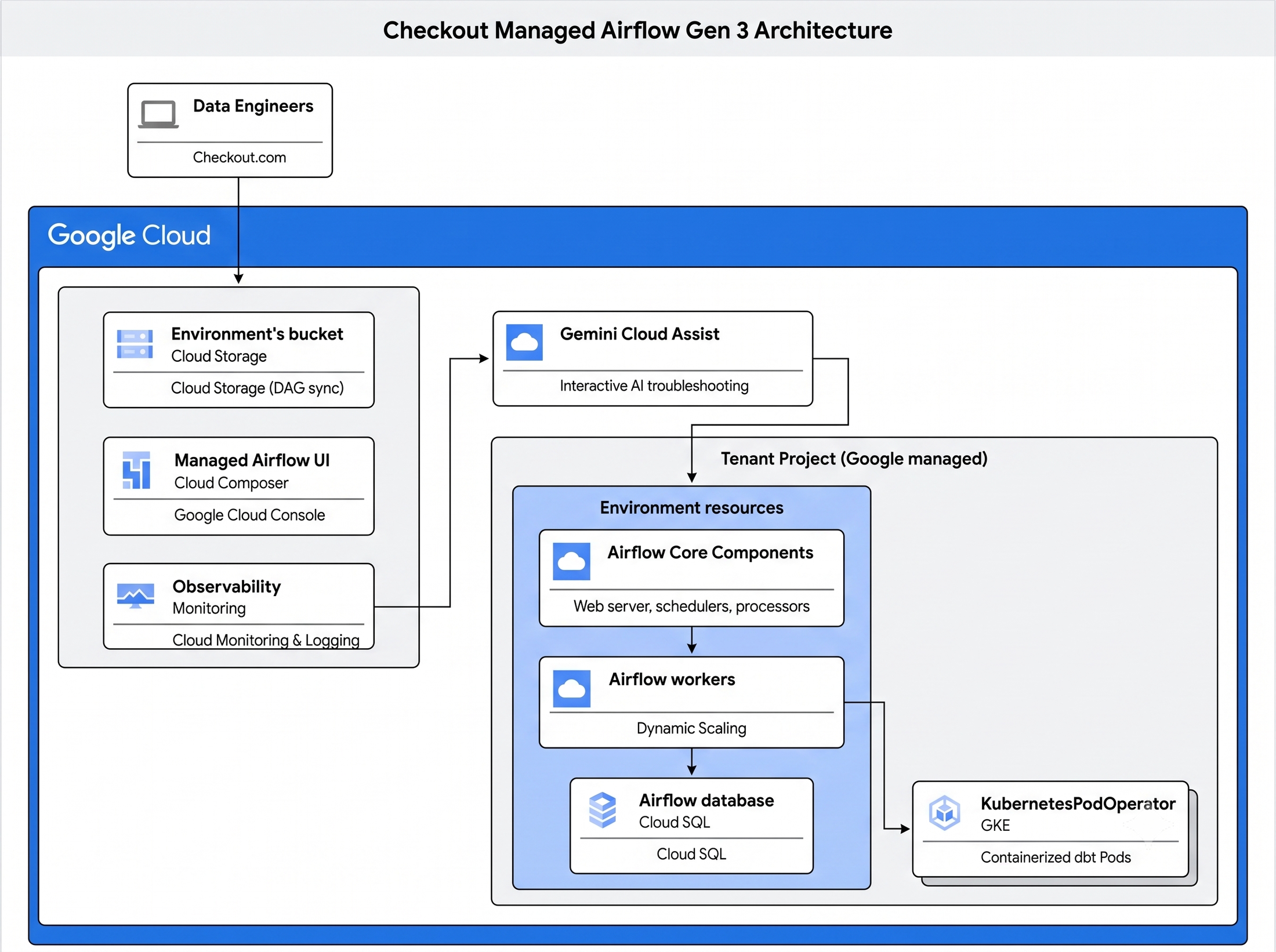Click the Airflow Core Components cloud icon

coord(571,561)
